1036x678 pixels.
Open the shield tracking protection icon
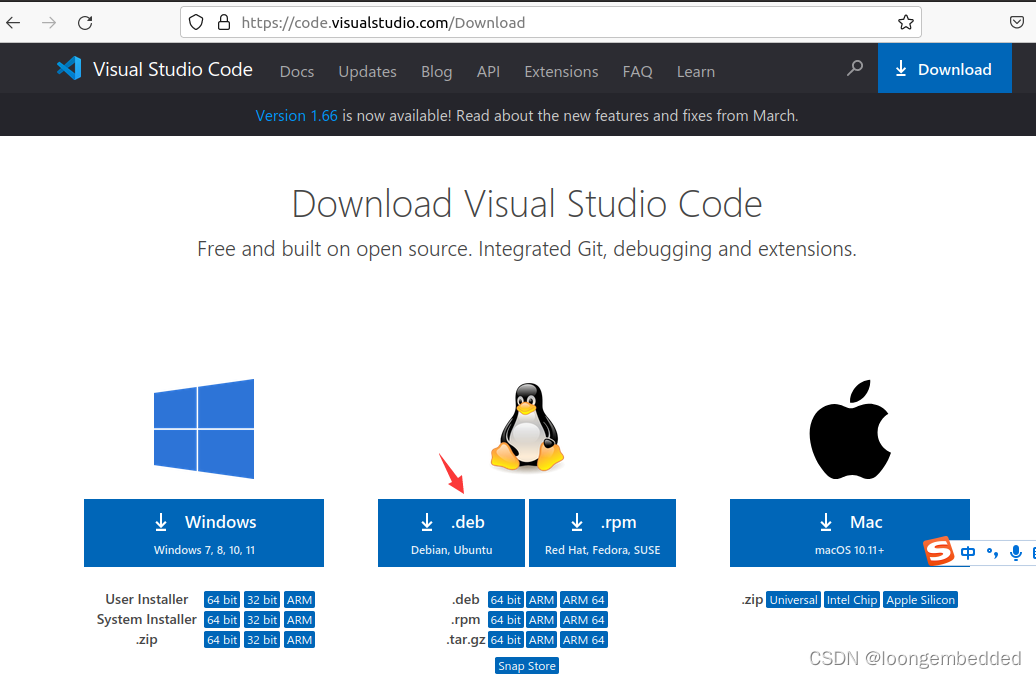pos(196,22)
